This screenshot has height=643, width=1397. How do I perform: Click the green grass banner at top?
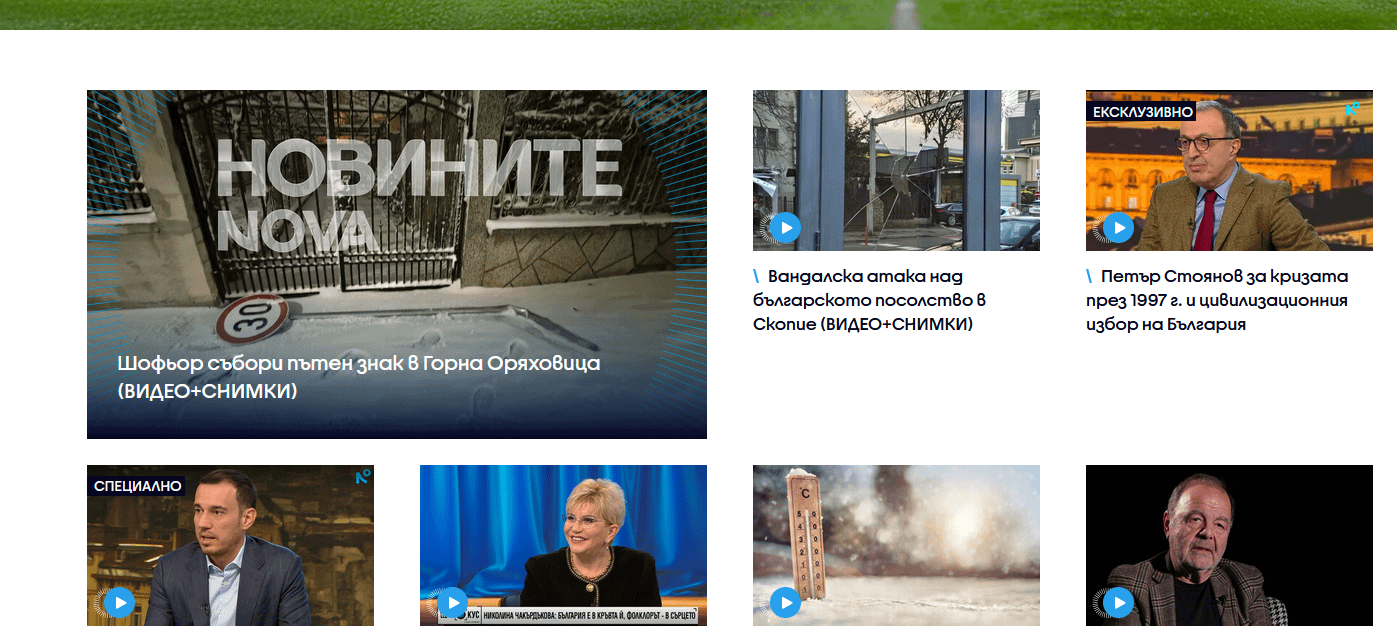tap(698, 14)
